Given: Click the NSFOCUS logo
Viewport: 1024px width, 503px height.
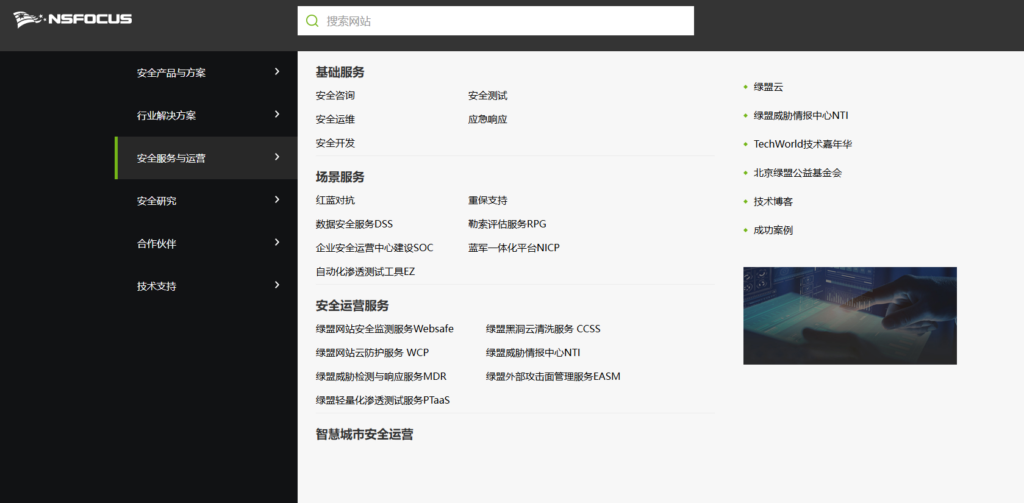Looking at the screenshot, I should point(72,19).
